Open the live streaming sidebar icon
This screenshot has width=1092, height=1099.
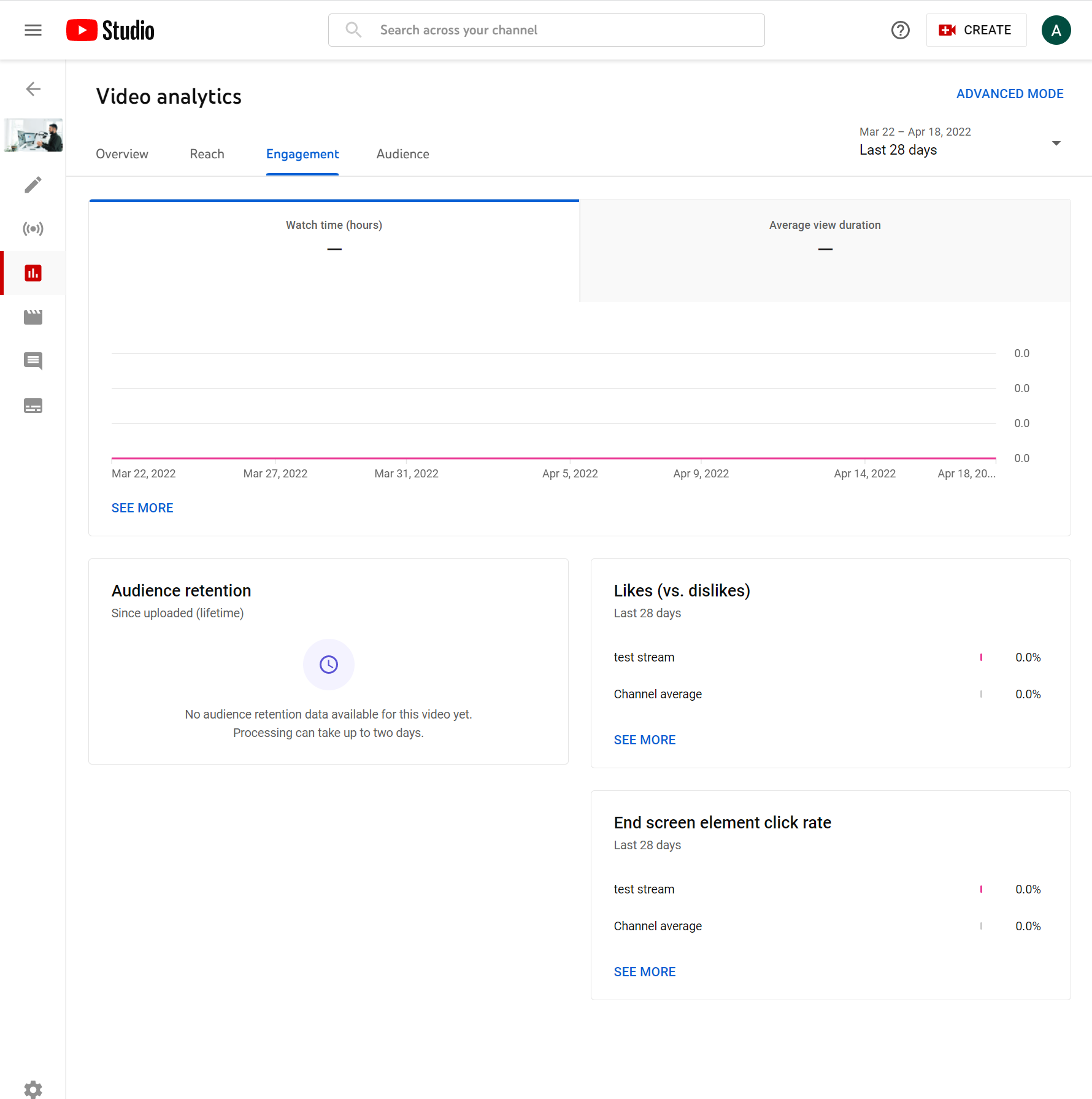33,229
